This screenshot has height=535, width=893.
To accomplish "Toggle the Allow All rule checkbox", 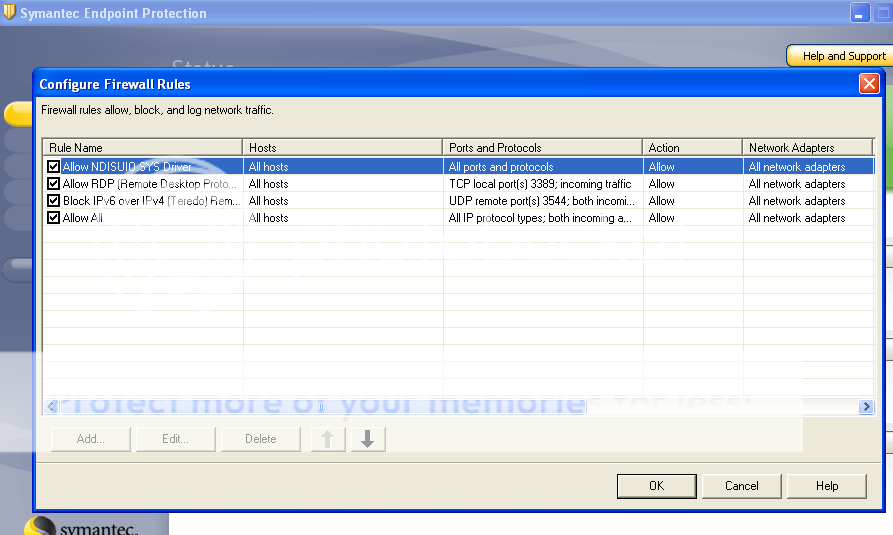I will point(54,218).
